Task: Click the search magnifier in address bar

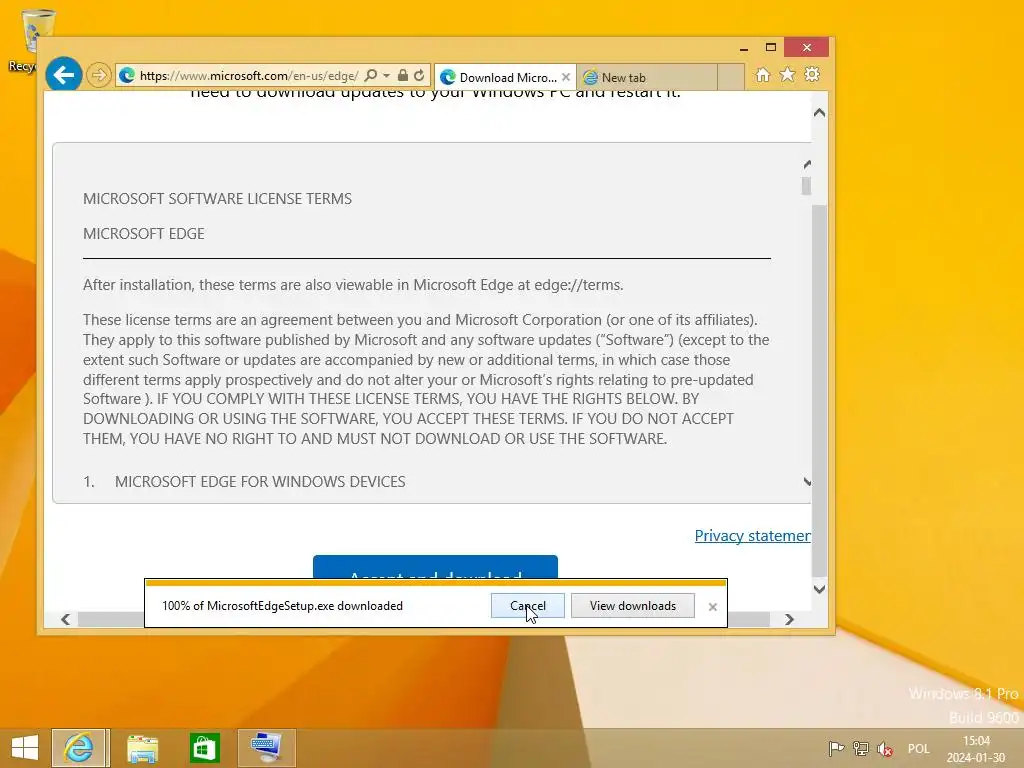Action: pyautogui.click(x=370, y=75)
